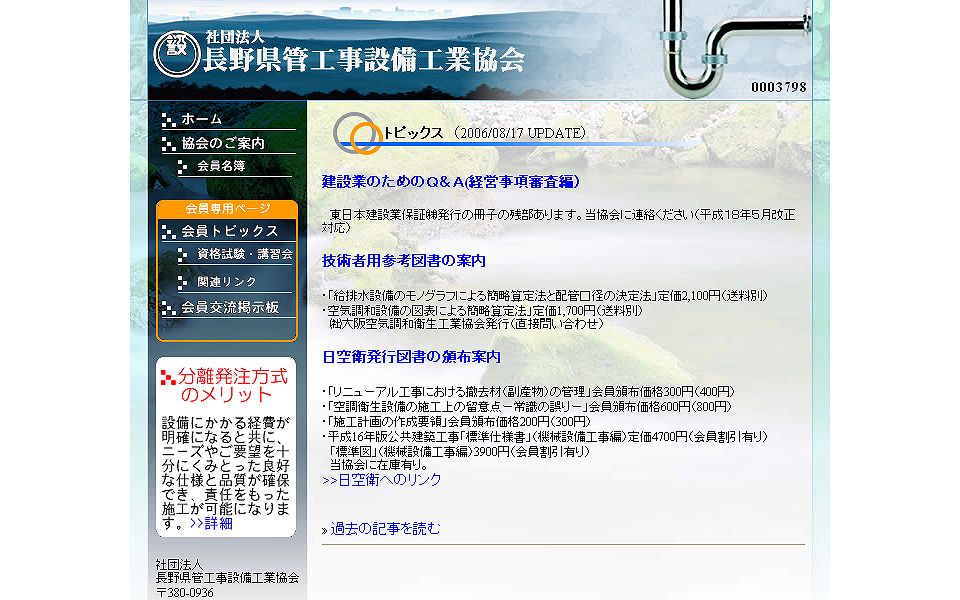Click the 長野県管工事設備工業協会 banner title
This screenshot has width=960, height=600.
pyautogui.click(x=364, y=61)
